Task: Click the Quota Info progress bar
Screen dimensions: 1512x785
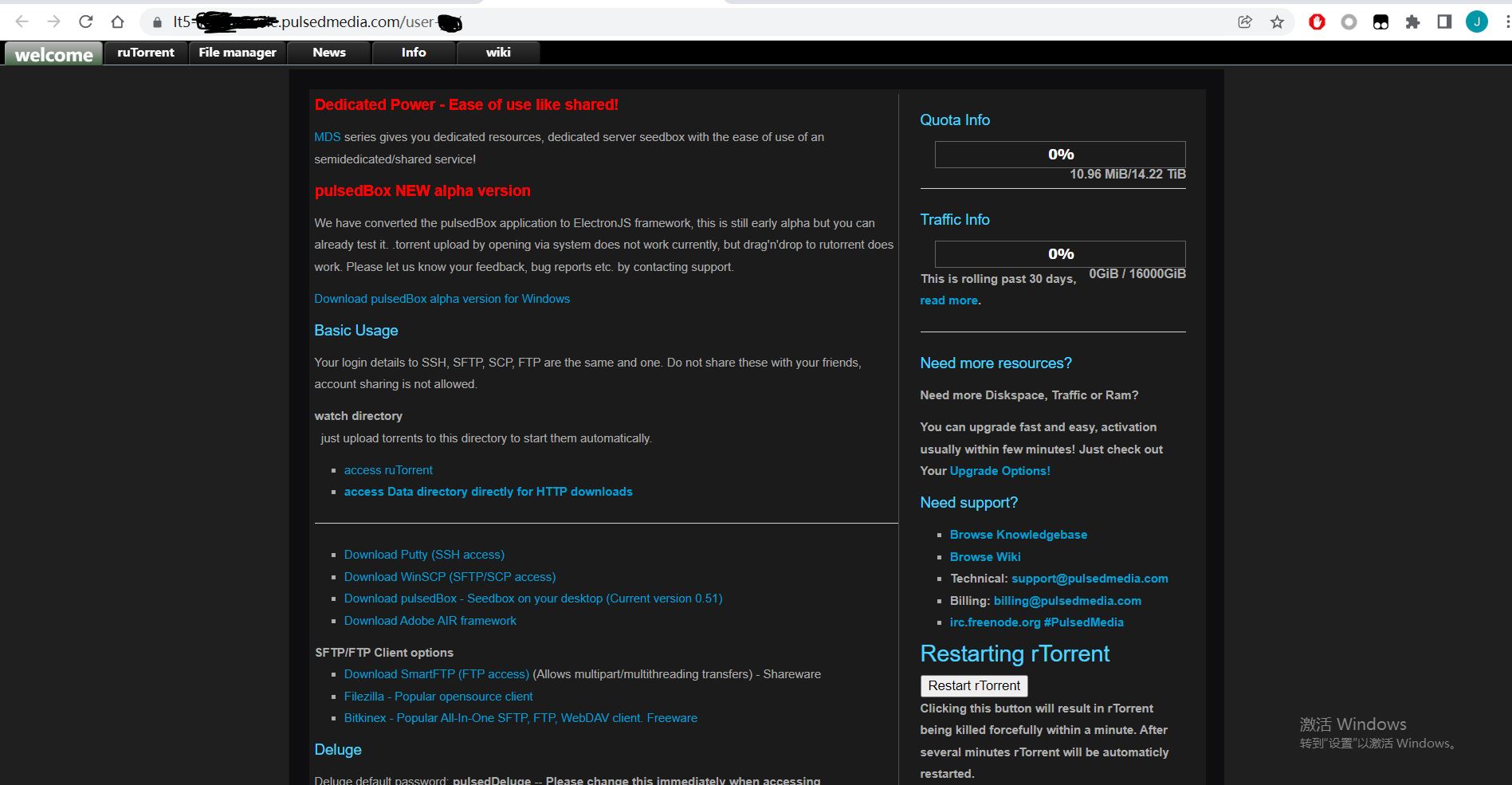Action: 1060,155
